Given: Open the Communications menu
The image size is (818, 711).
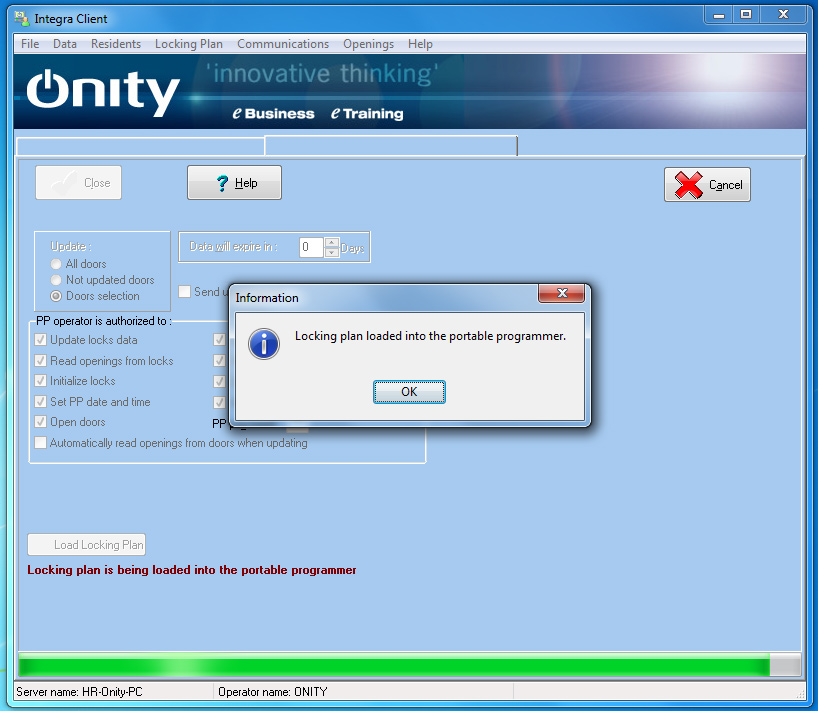Looking at the screenshot, I should (x=283, y=44).
